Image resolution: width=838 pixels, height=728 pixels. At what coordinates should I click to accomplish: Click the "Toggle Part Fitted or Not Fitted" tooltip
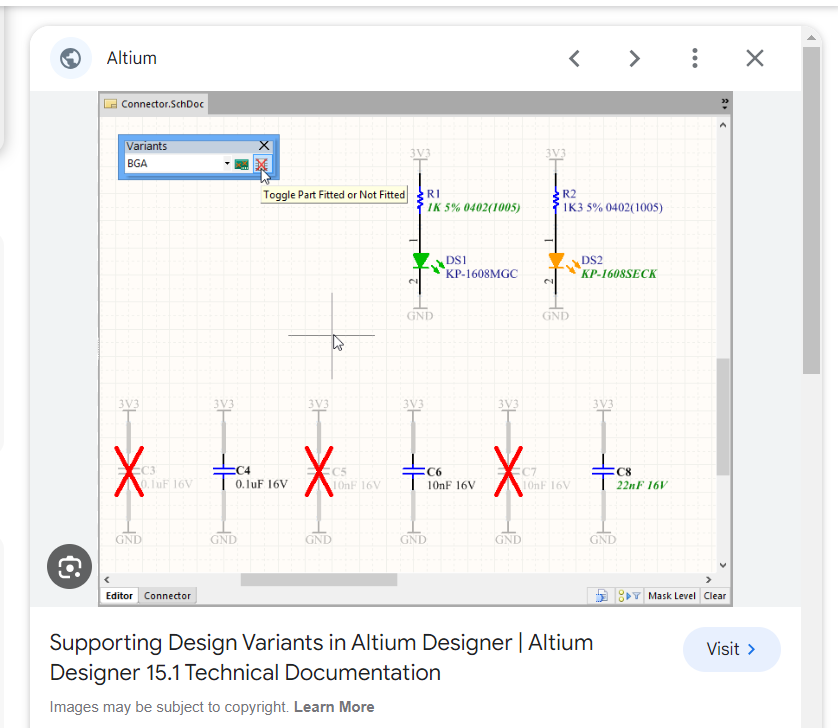tap(334, 195)
